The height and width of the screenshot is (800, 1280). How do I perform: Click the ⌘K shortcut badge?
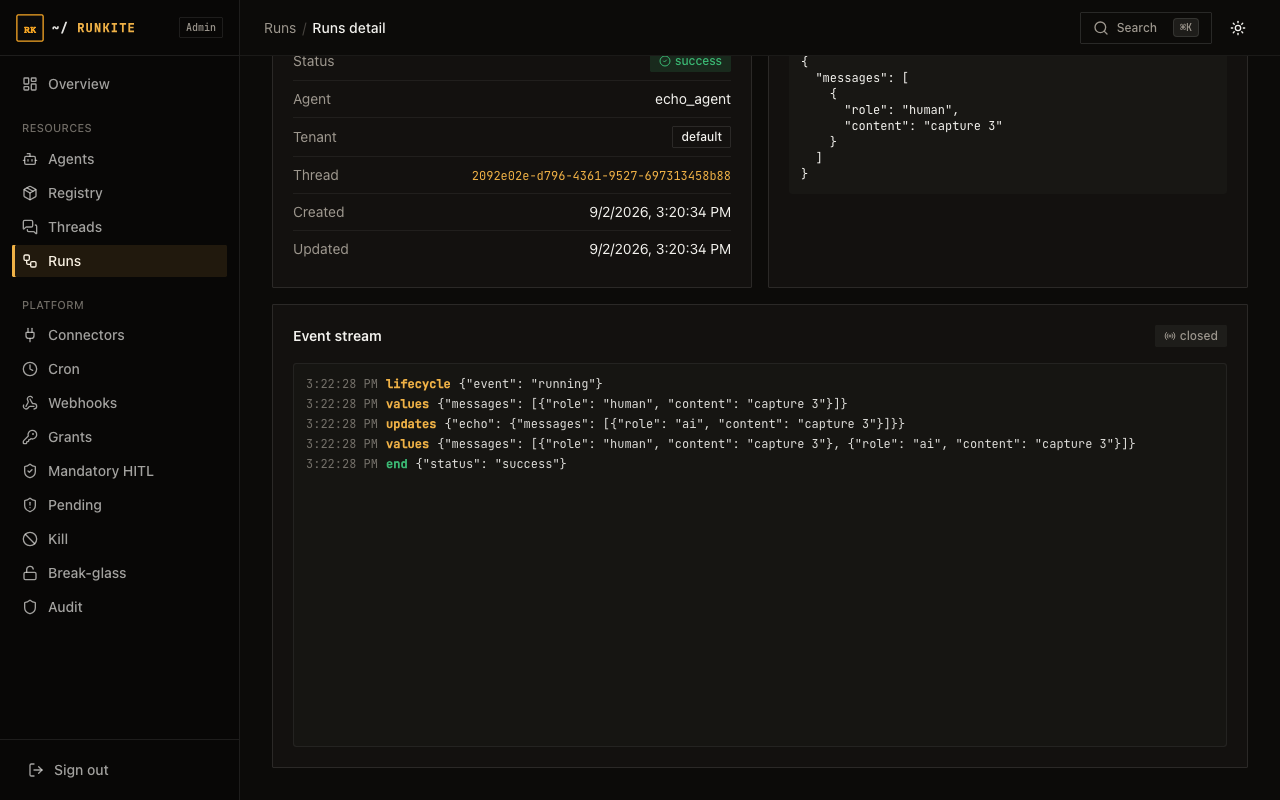point(1186,28)
